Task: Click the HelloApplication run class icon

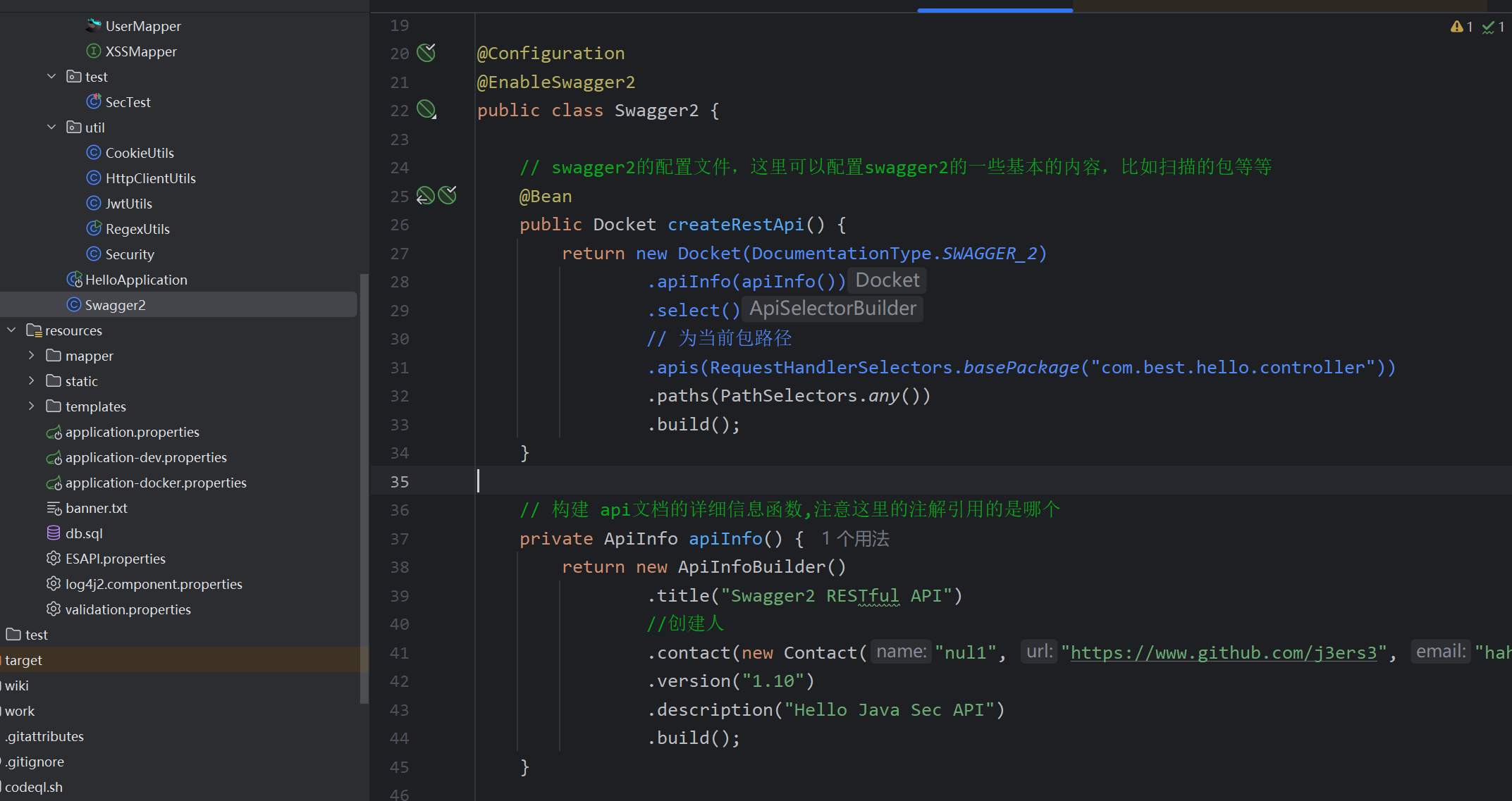Action: point(74,280)
